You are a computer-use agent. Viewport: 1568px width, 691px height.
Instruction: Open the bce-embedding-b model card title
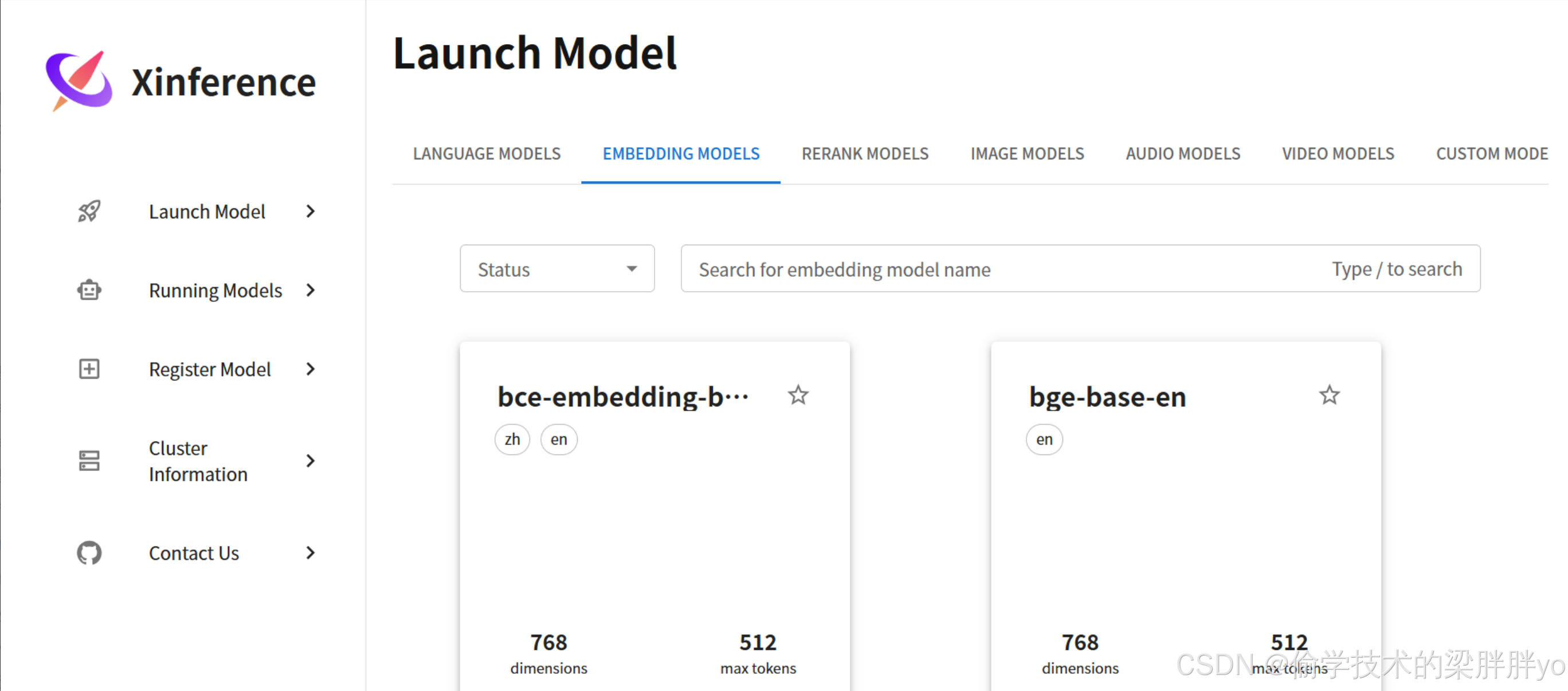pyautogui.click(x=623, y=397)
